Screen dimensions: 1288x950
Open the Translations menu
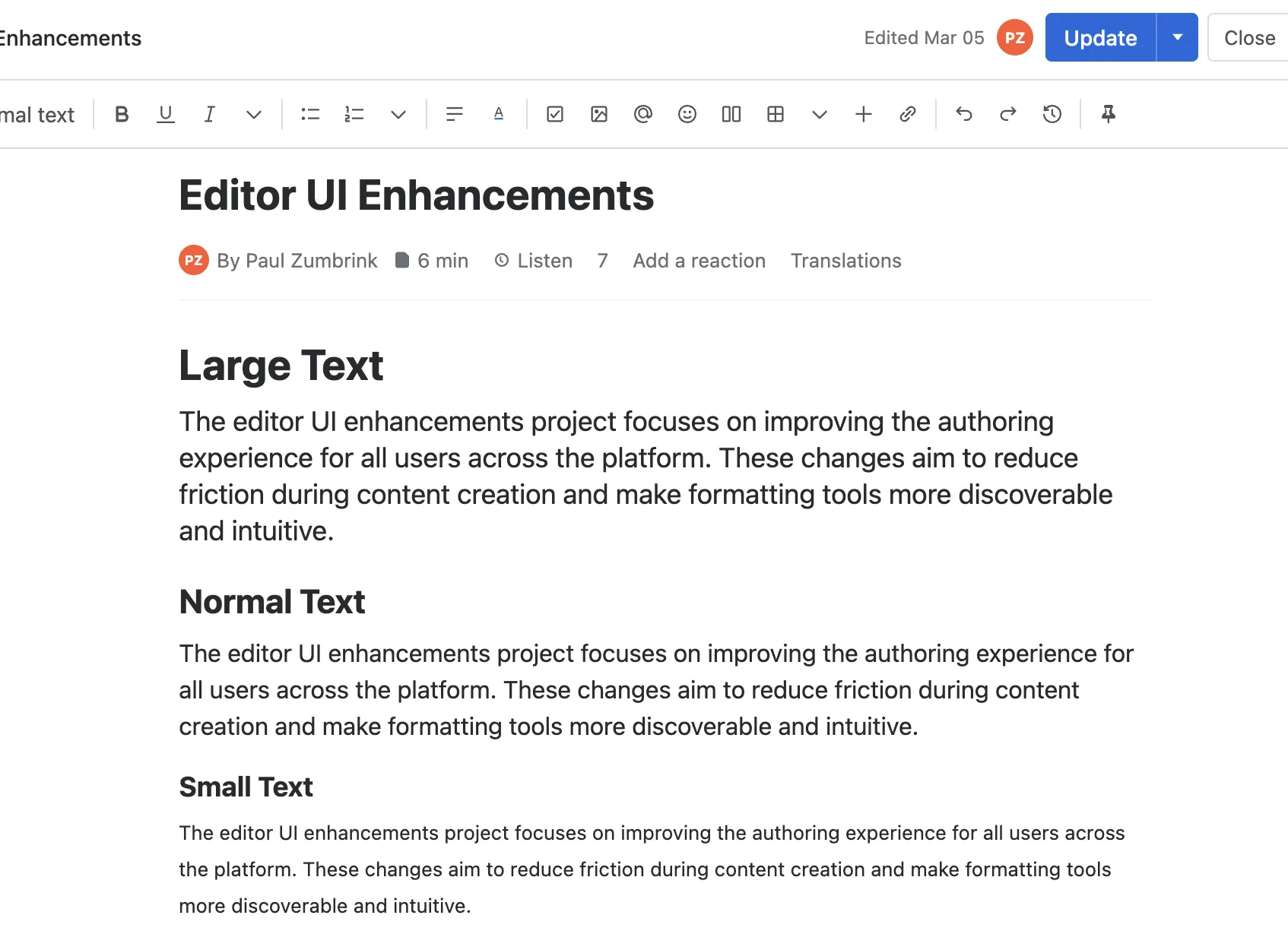pyautogui.click(x=846, y=261)
